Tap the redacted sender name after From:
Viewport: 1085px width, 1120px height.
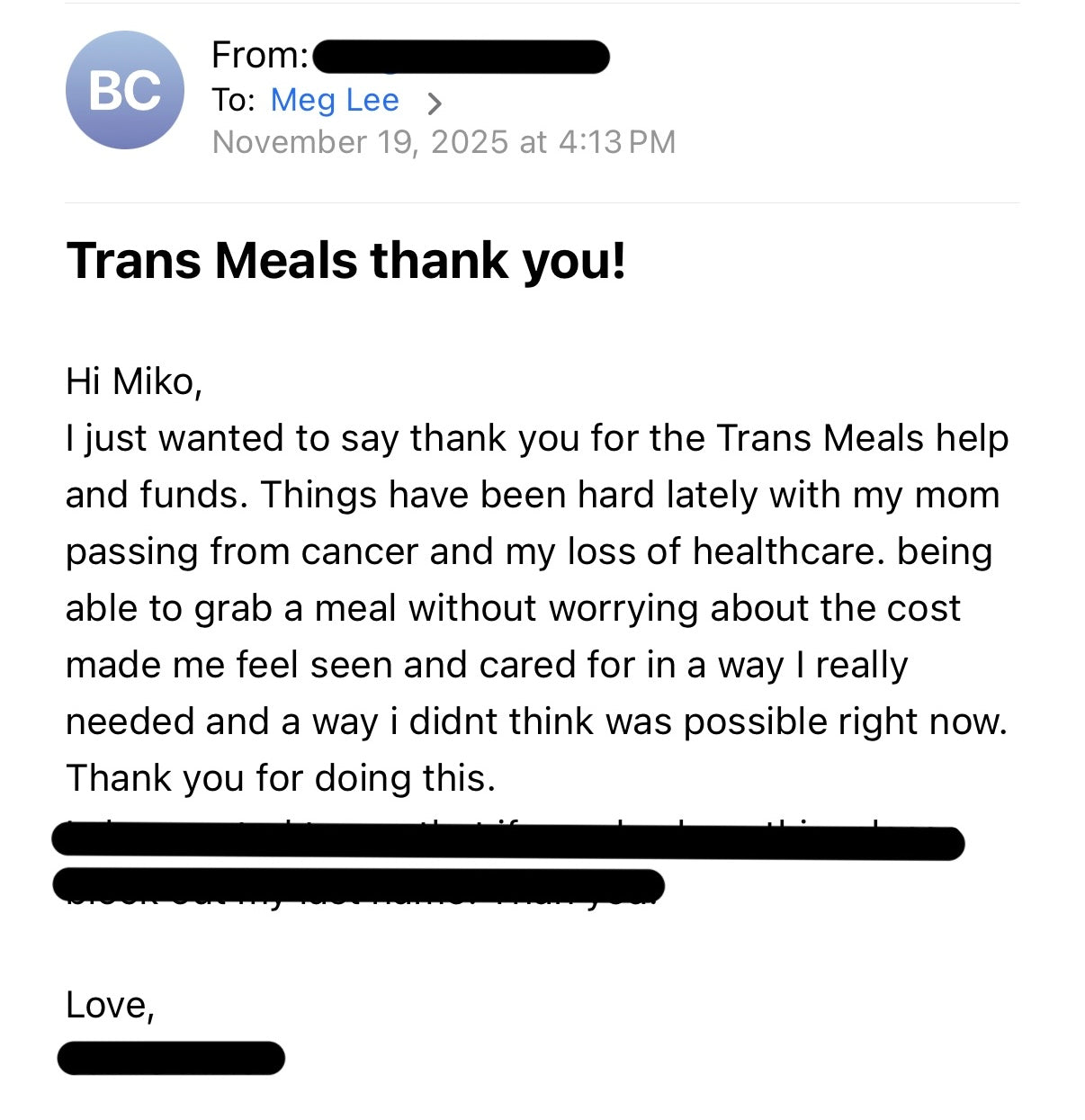461,57
